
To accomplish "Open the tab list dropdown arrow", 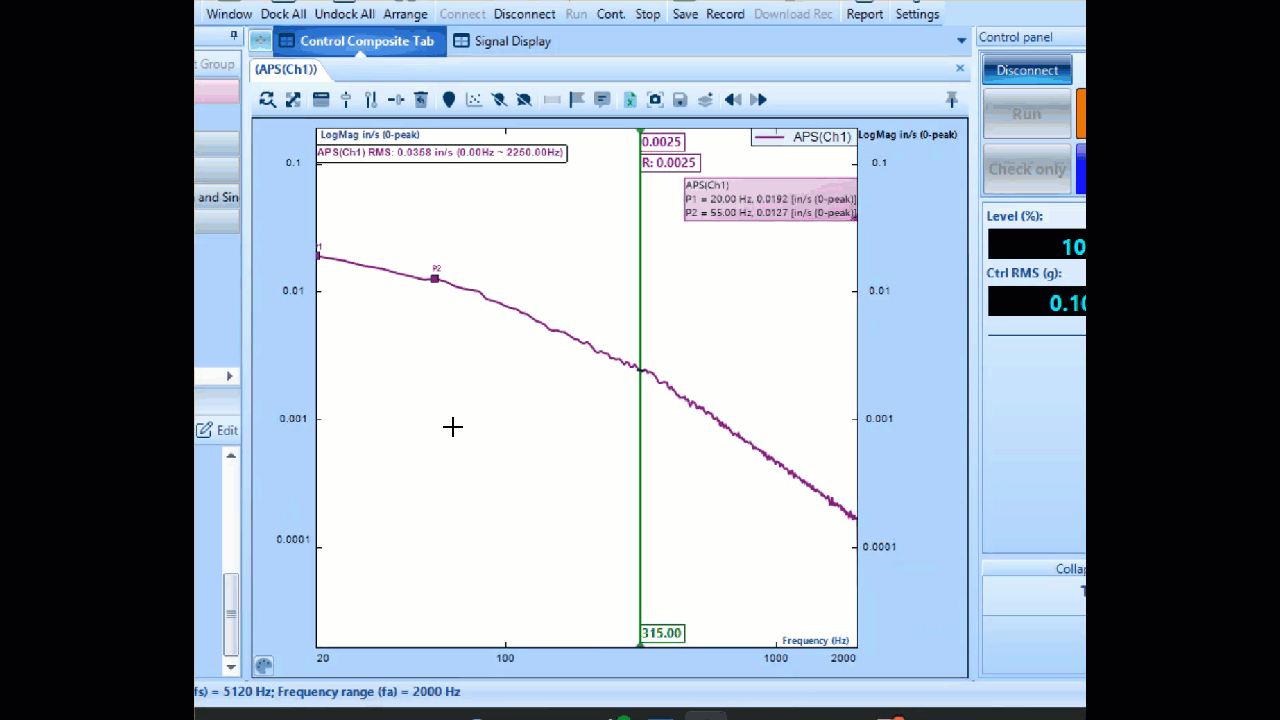I will coord(961,41).
